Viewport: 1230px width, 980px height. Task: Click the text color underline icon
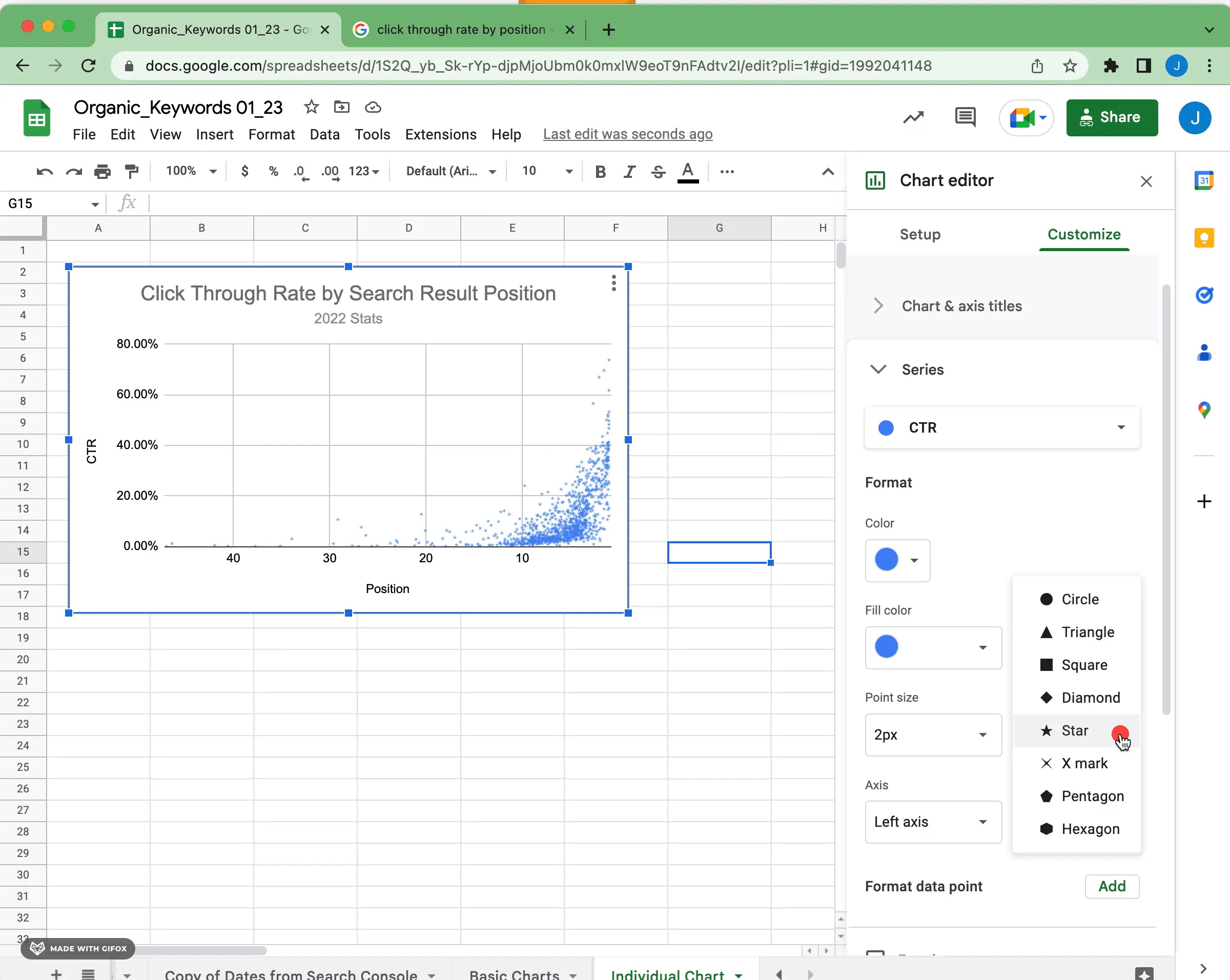(688, 171)
